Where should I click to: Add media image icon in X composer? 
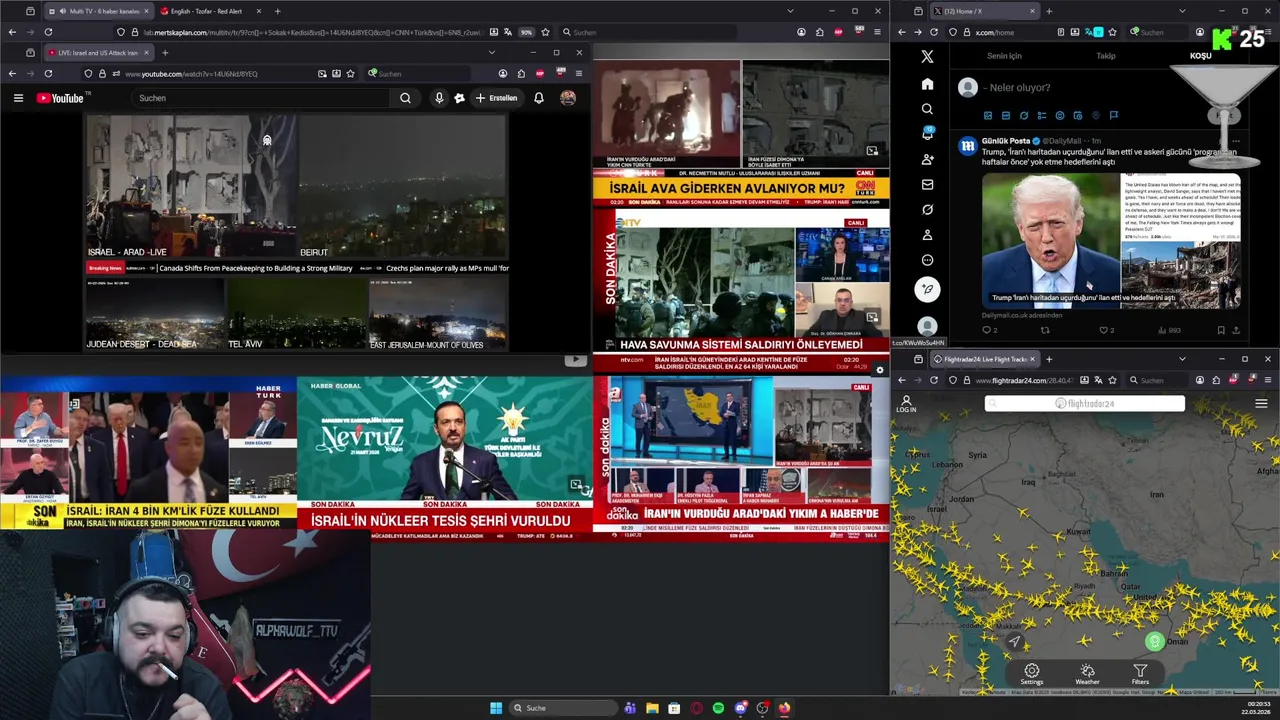pyautogui.click(x=988, y=115)
